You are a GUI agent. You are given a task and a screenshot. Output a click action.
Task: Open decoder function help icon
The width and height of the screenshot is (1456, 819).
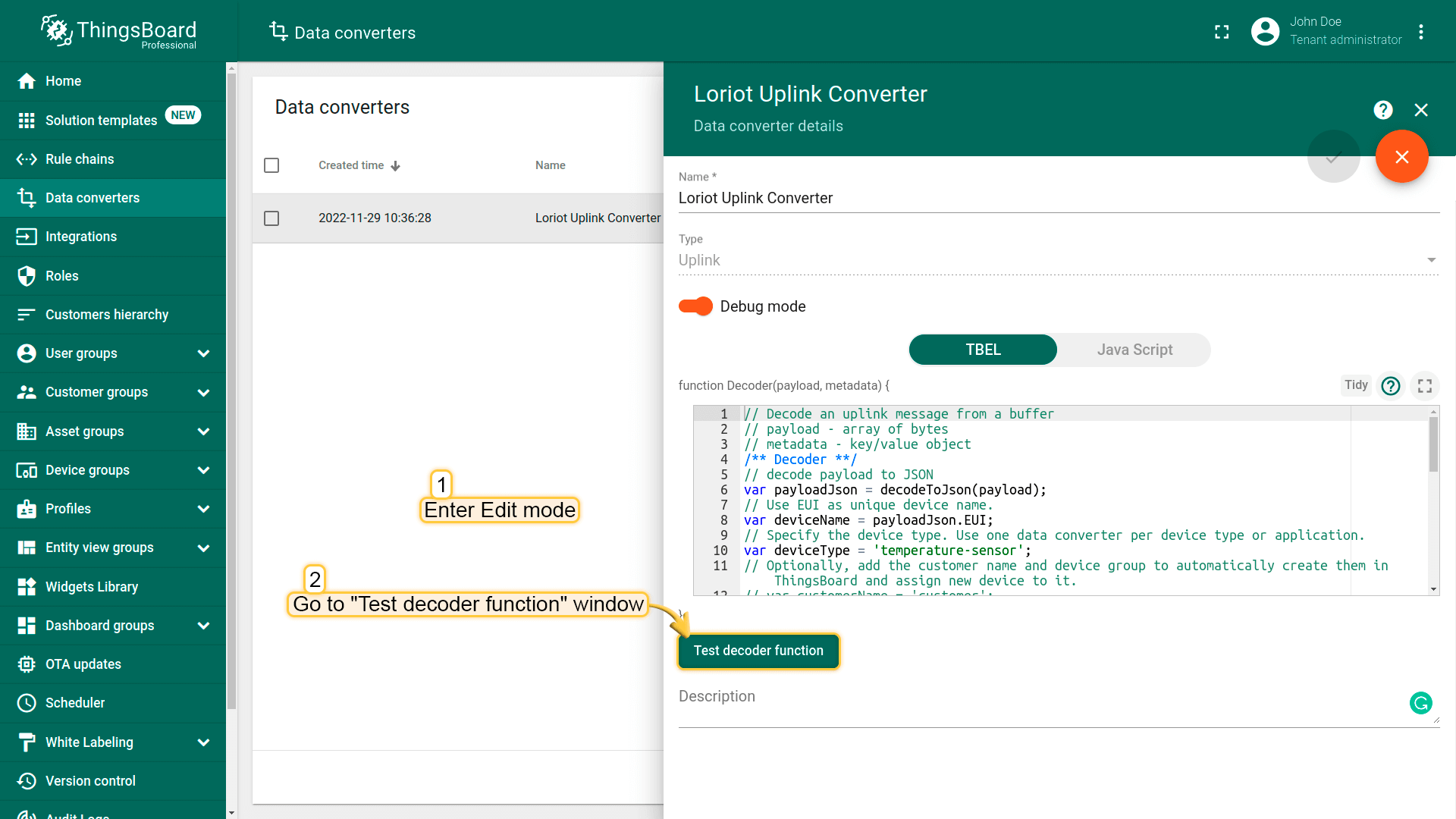(x=1390, y=386)
